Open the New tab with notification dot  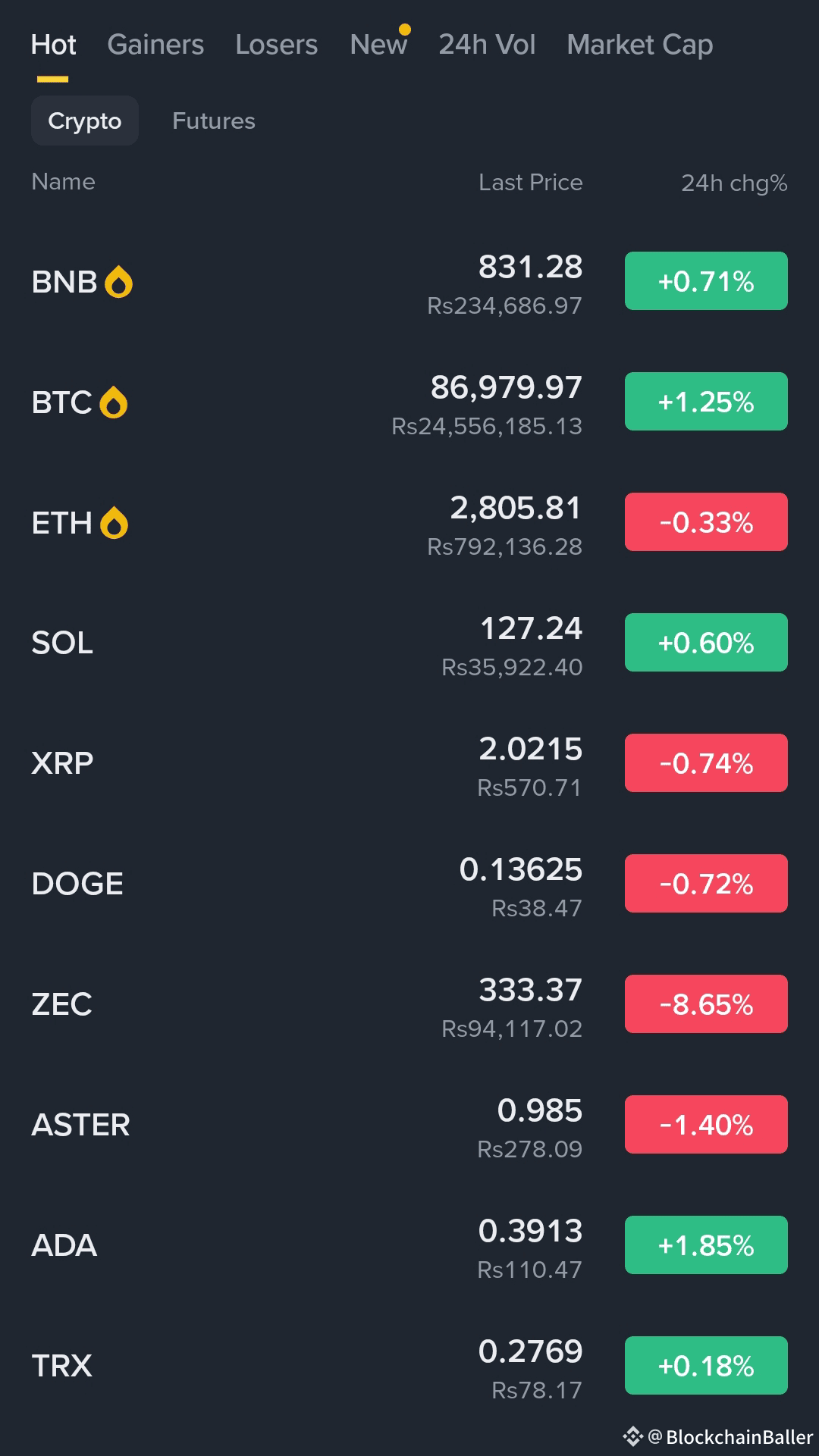click(x=378, y=45)
